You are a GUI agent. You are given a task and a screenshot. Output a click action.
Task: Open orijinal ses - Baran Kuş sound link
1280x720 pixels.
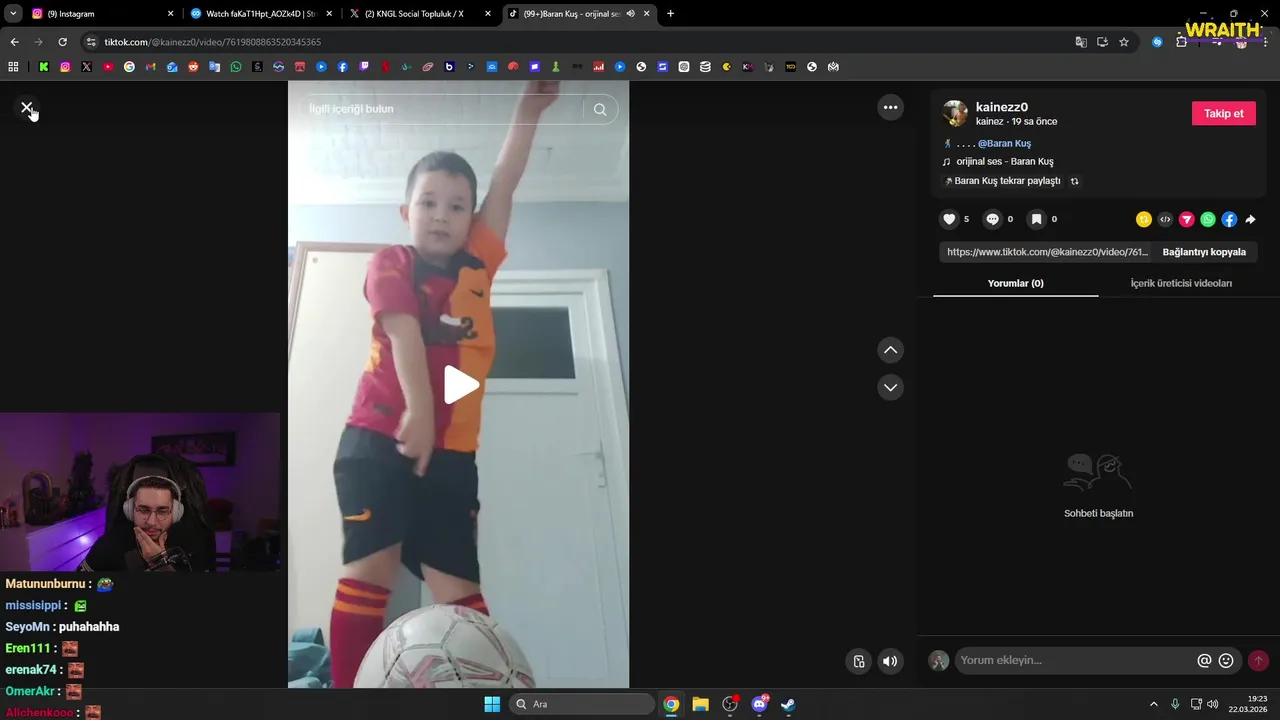[x=1004, y=161]
